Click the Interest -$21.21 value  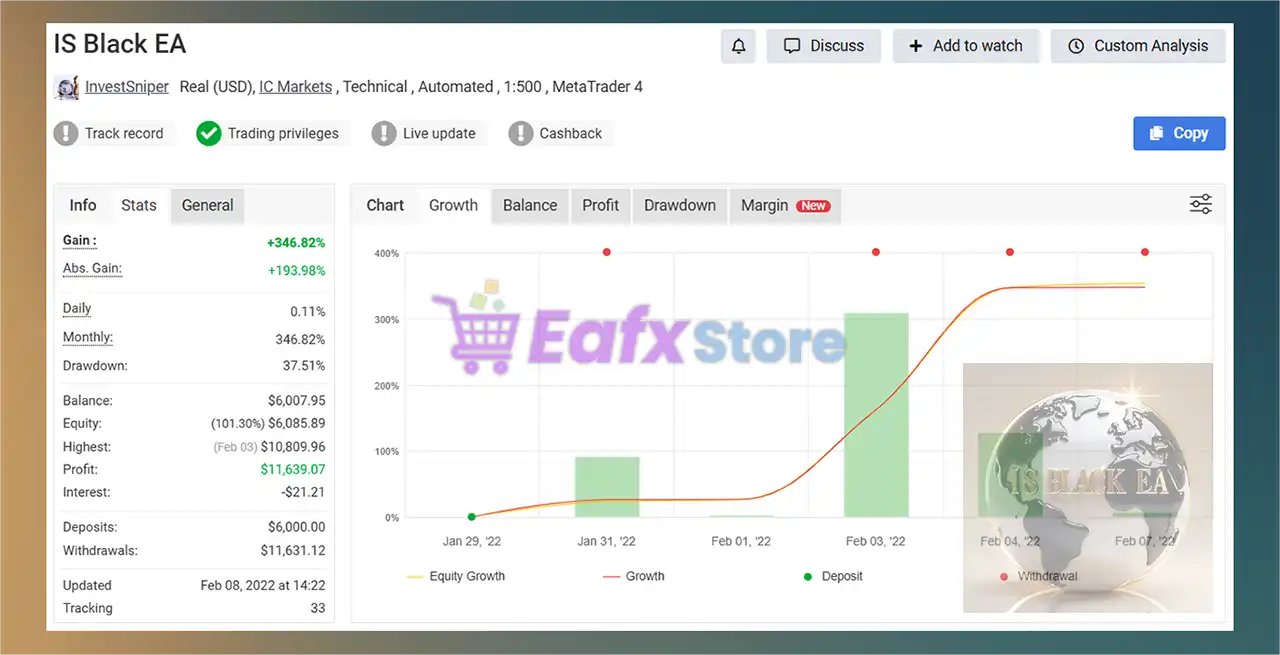(x=303, y=493)
